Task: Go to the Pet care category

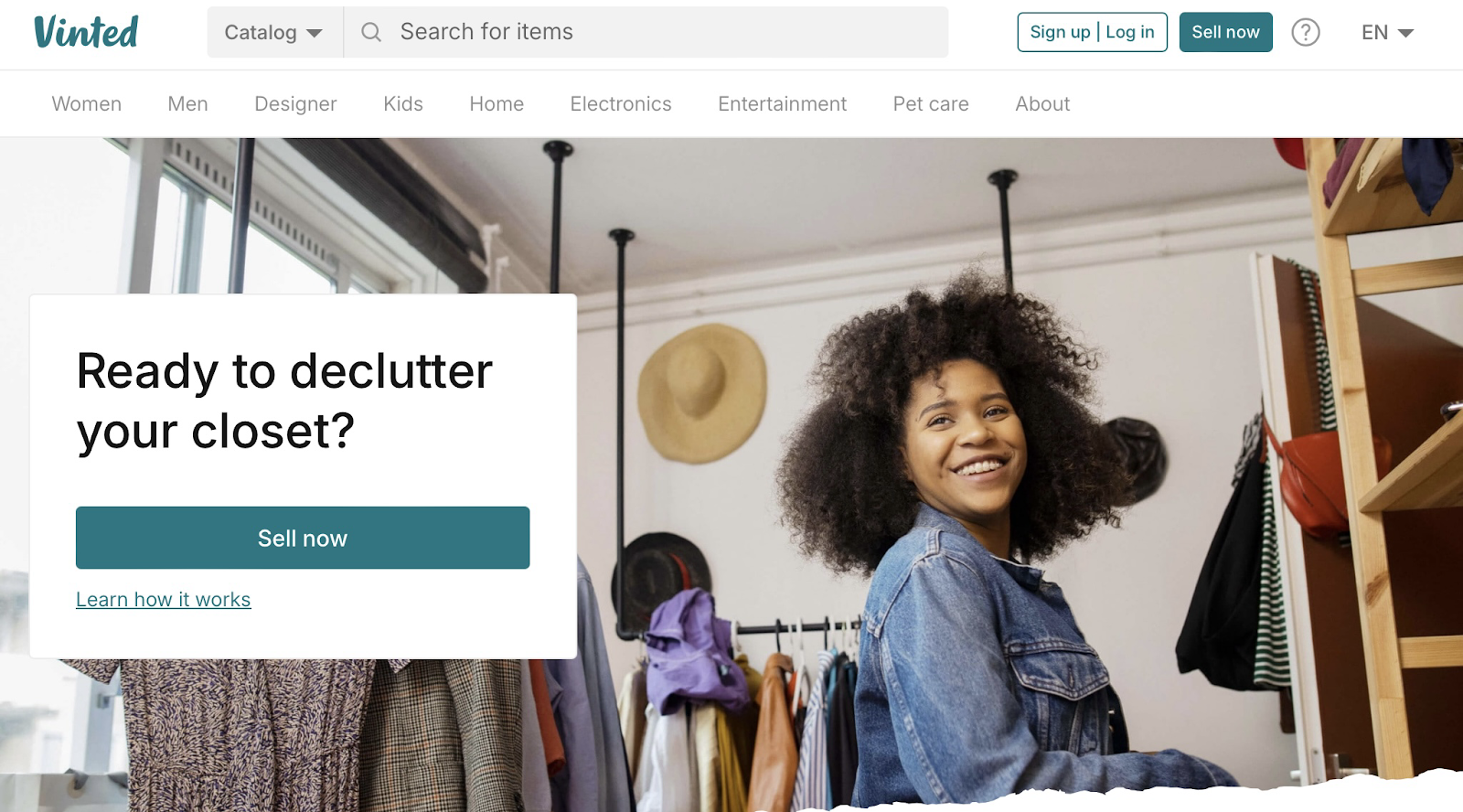Action: point(931,104)
